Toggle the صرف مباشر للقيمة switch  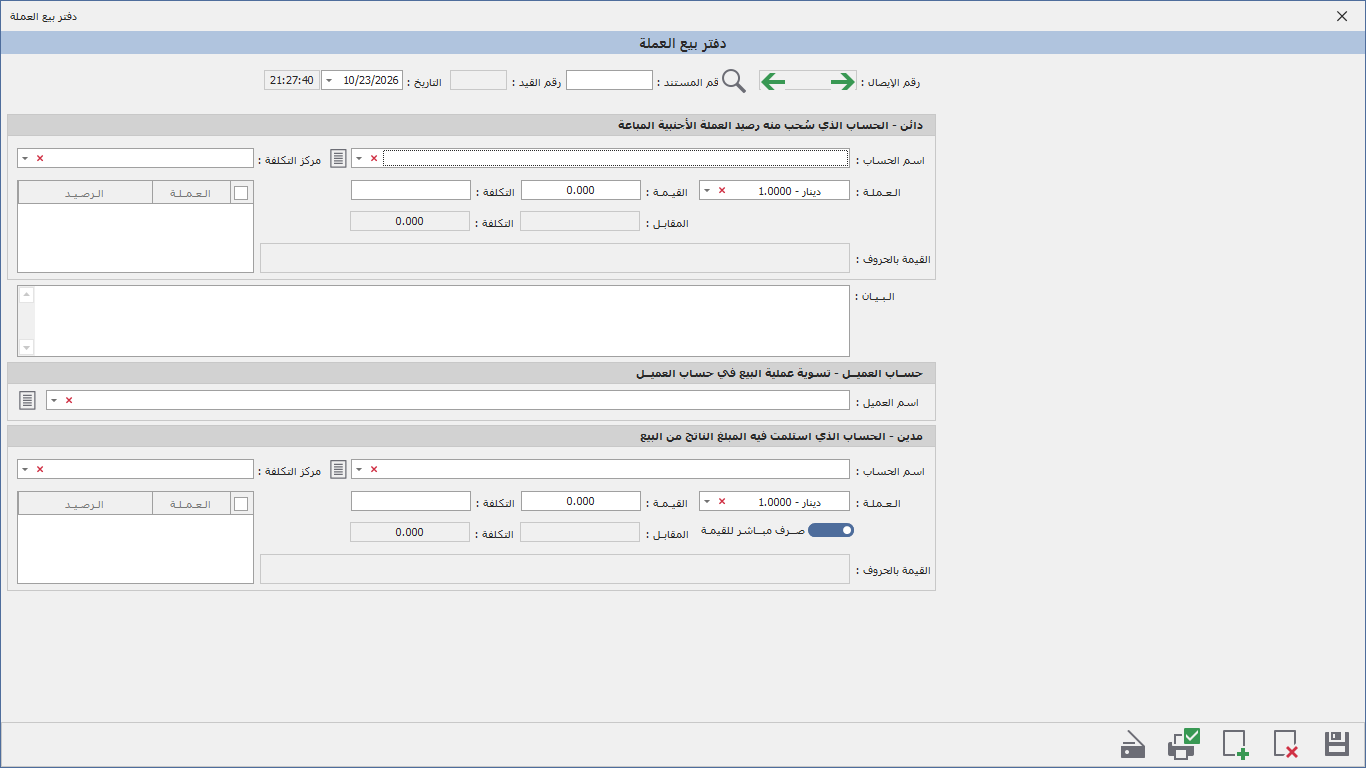coord(831,530)
